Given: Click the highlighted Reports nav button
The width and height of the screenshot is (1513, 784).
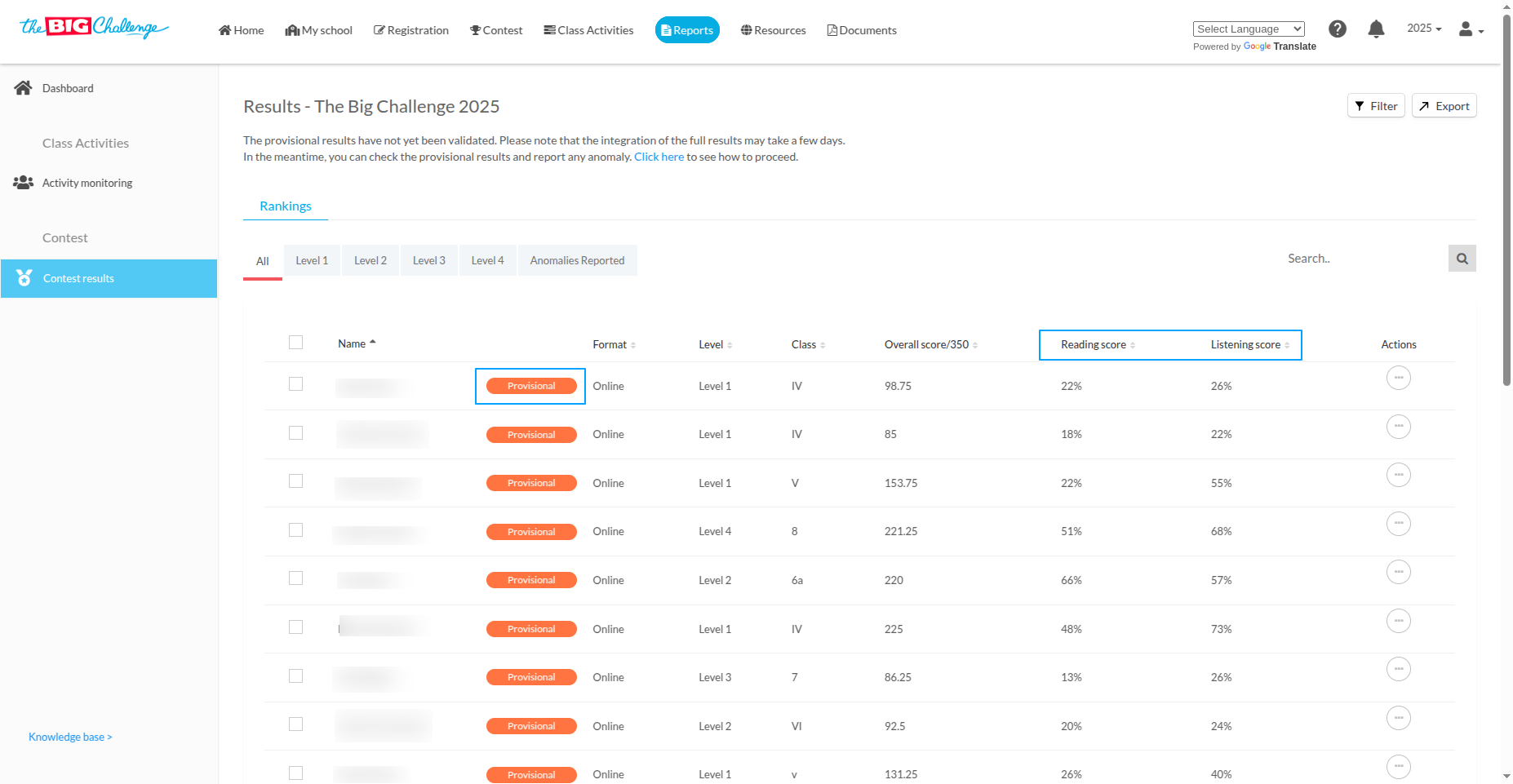Looking at the screenshot, I should [x=687, y=30].
